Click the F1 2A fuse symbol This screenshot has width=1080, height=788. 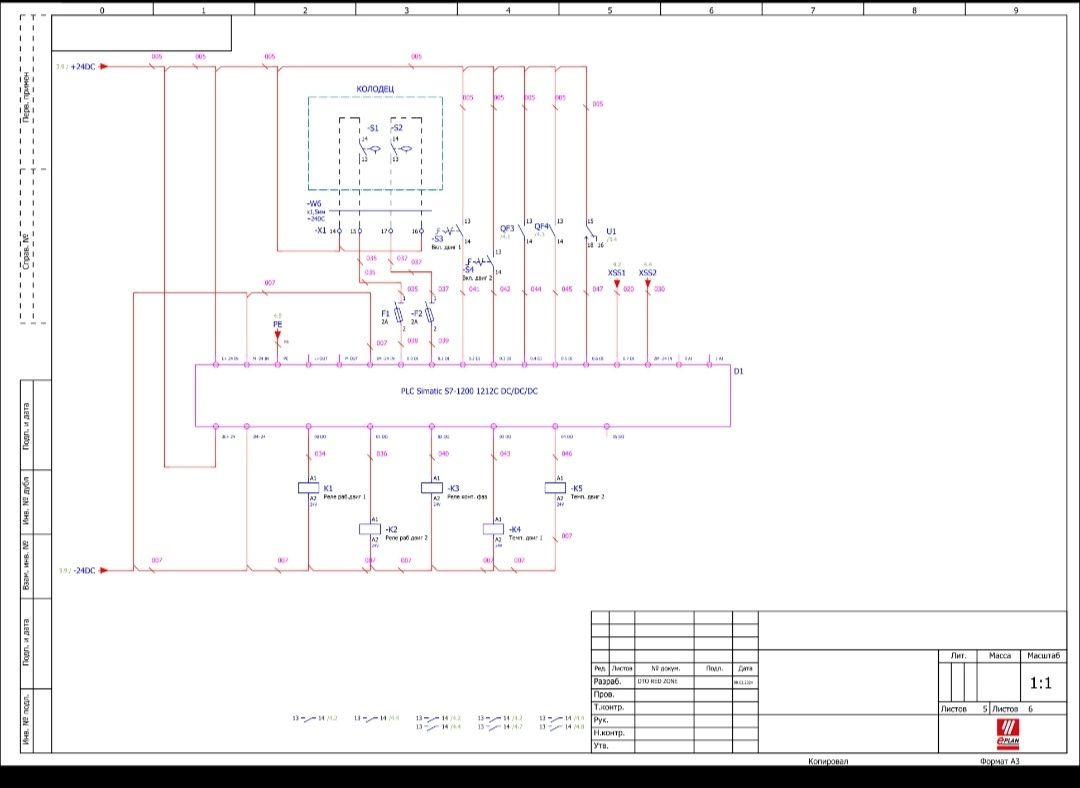coord(399,315)
